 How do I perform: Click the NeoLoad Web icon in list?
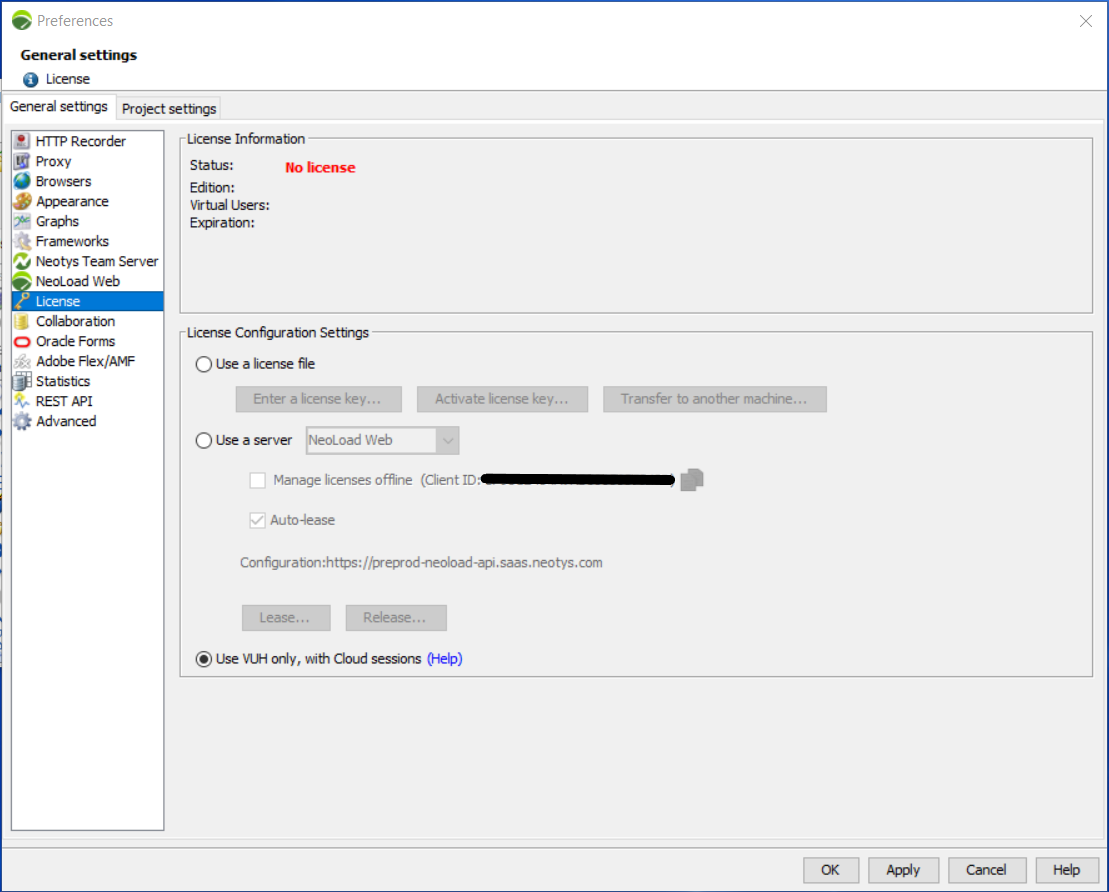coord(22,281)
